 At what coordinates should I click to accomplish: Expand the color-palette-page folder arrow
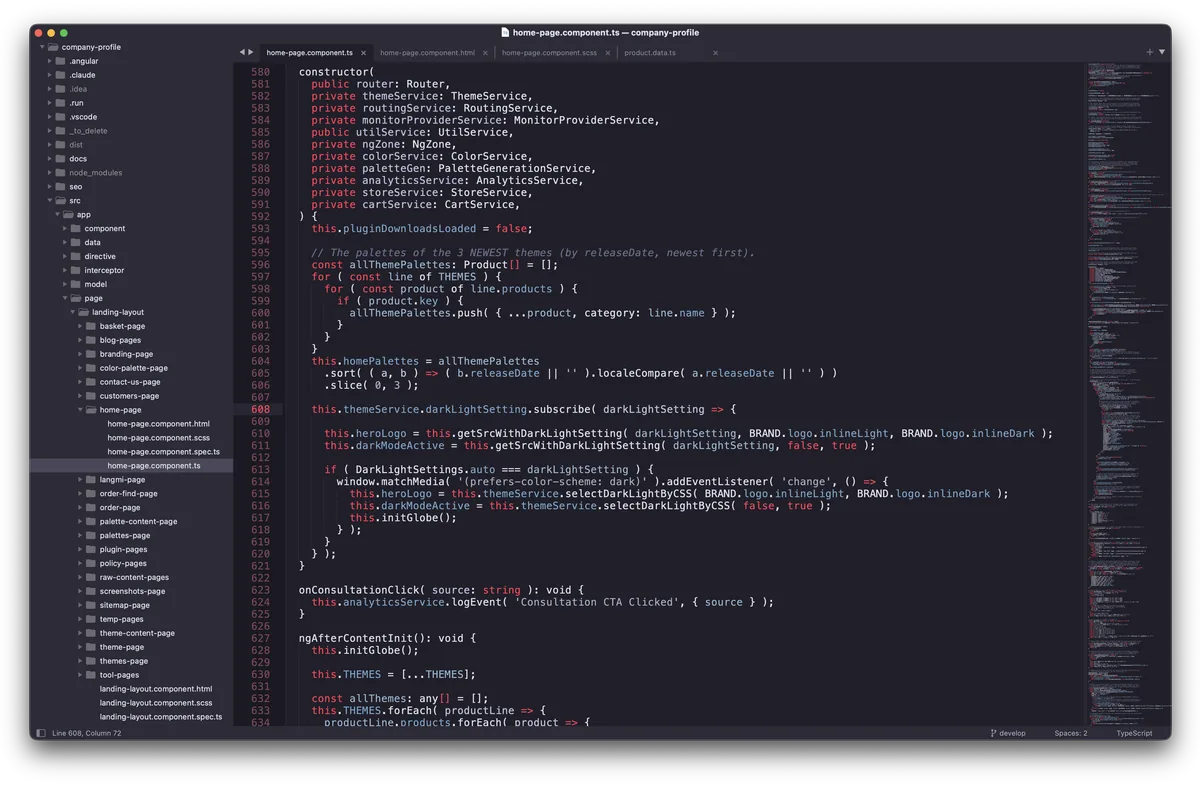pos(80,368)
